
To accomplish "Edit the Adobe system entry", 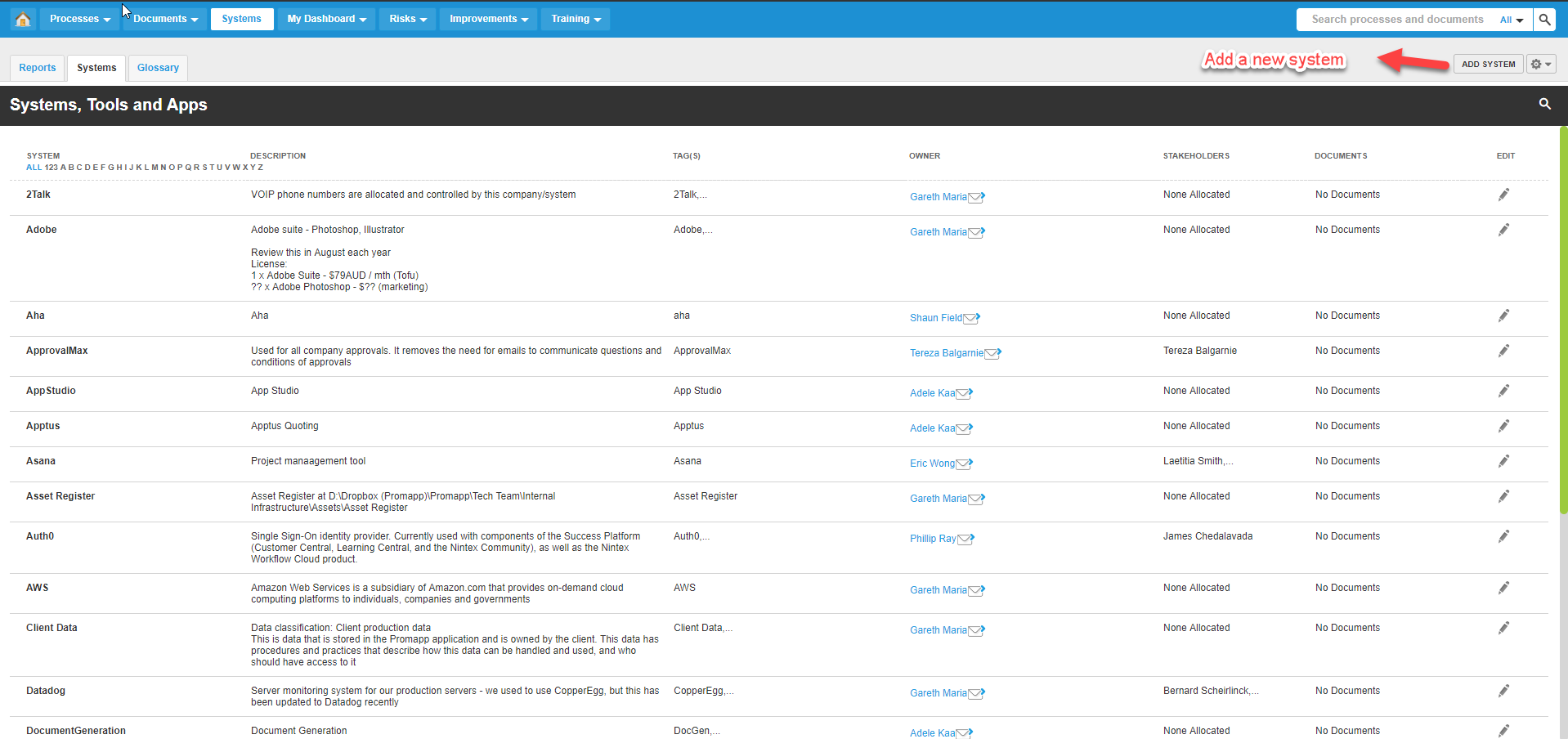I will coord(1503,230).
